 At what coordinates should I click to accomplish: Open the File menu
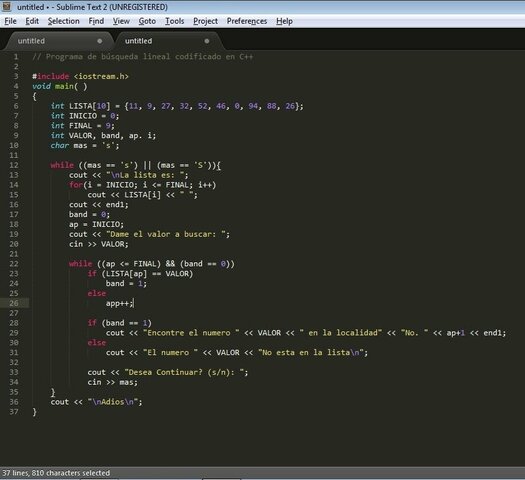[x=10, y=21]
